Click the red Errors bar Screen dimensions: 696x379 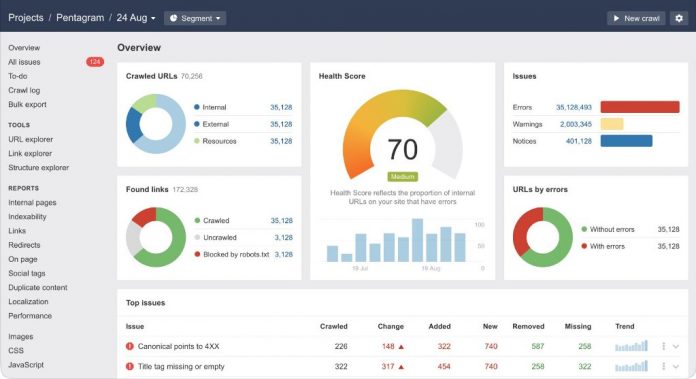tap(640, 107)
